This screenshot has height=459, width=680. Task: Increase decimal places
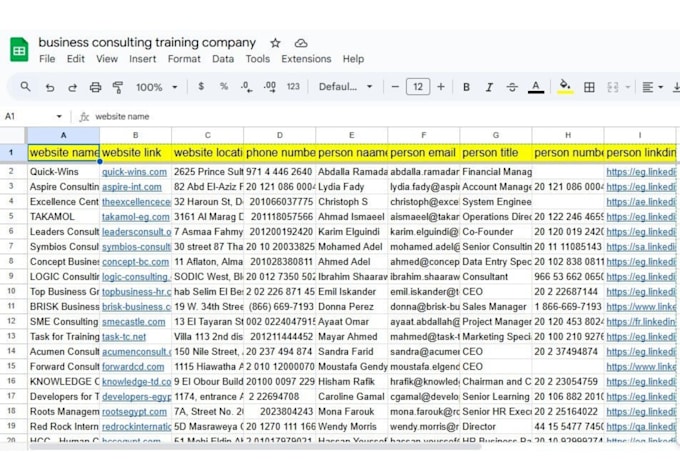[270, 87]
